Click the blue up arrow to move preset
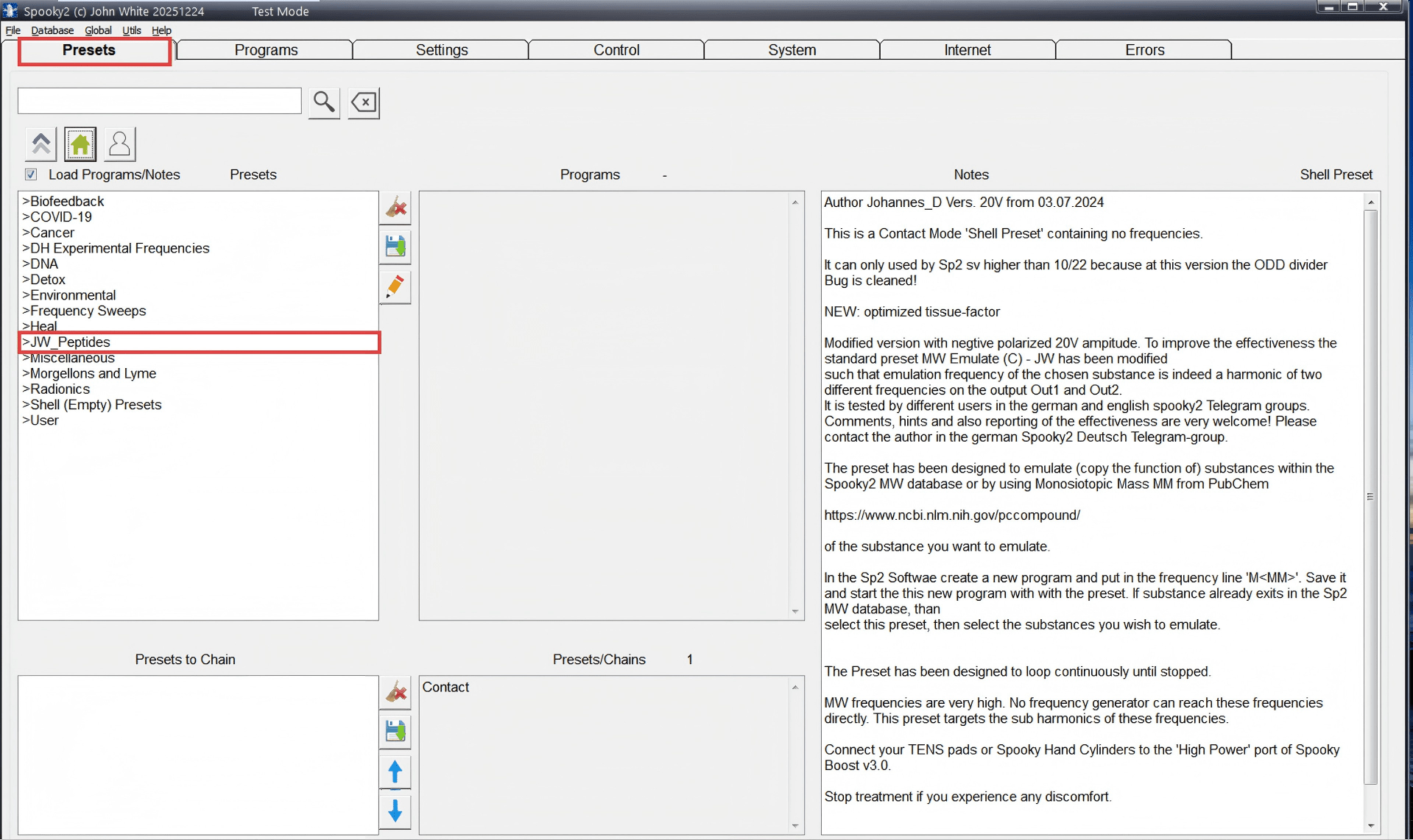Image resolution: width=1413 pixels, height=840 pixels. click(x=395, y=772)
